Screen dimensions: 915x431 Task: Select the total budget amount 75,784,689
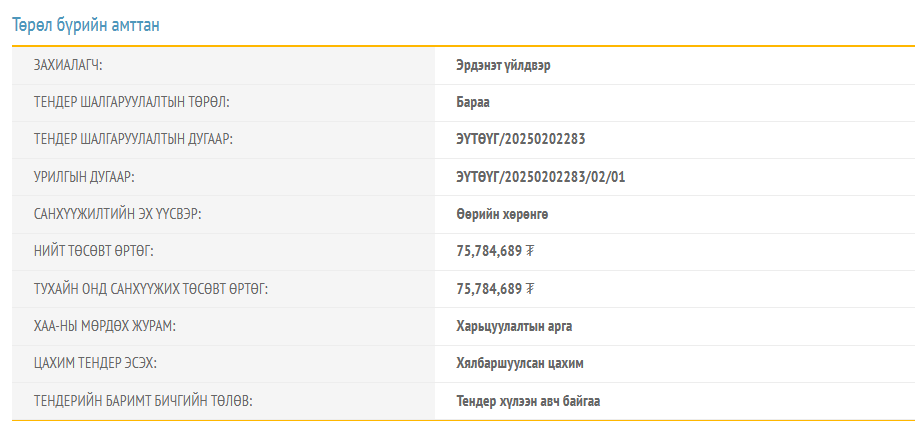[488, 252]
